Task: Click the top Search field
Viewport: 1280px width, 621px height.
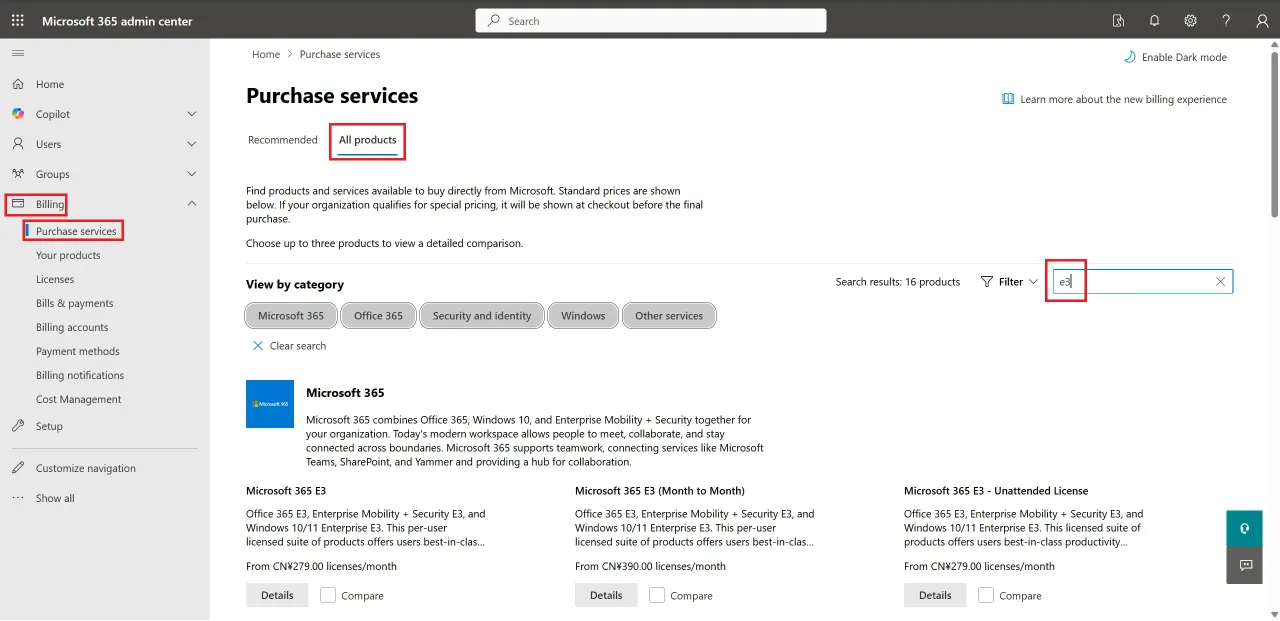Action: [x=651, y=21]
